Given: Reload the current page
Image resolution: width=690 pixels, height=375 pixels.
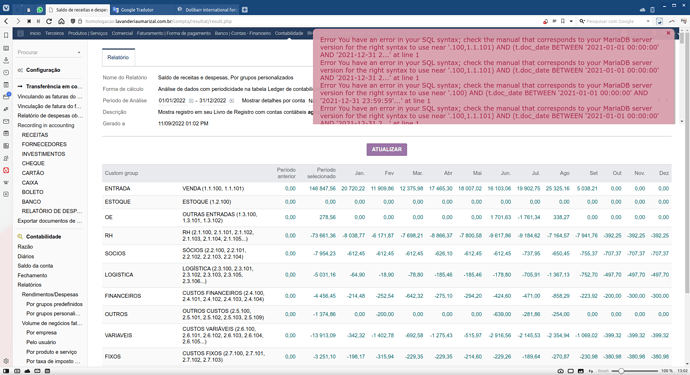Looking at the screenshot, I should [x=49, y=21].
